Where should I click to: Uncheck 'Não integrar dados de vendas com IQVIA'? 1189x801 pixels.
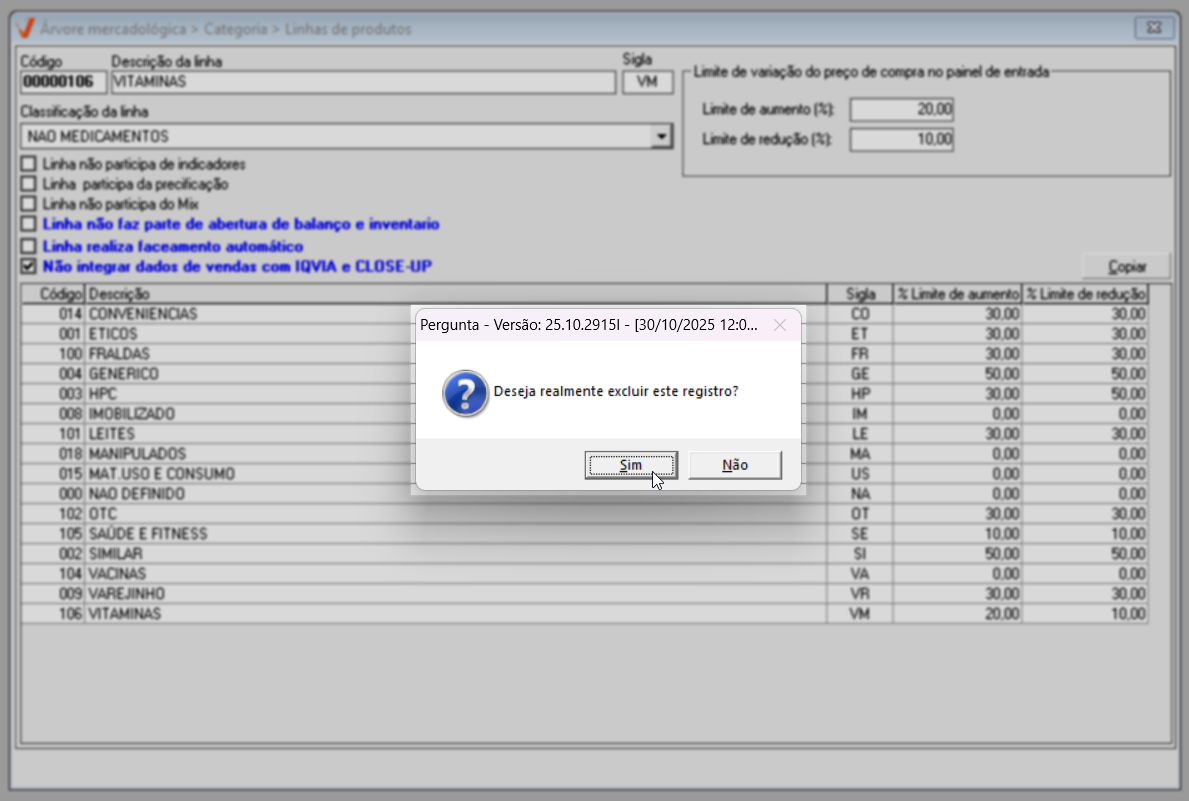(x=29, y=266)
